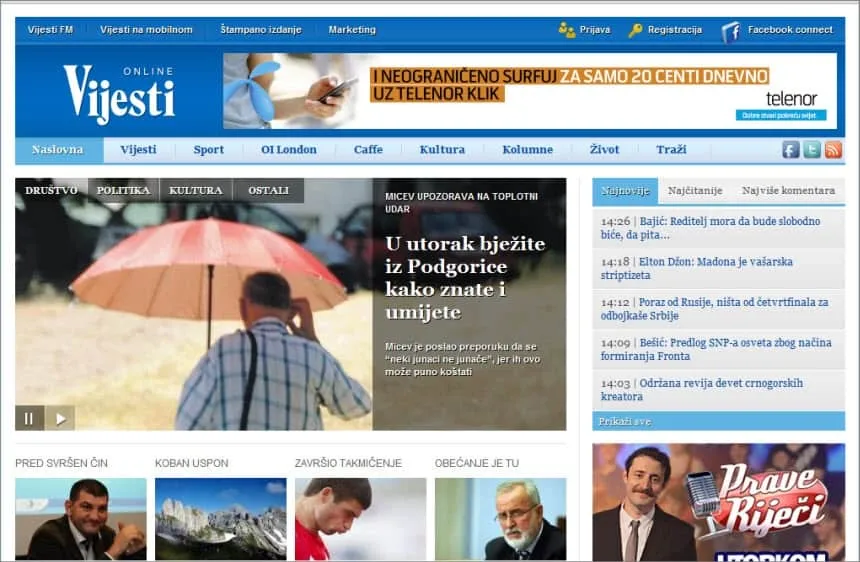This screenshot has width=860, height=562.
Task: Open news Bešić: Predlog SNP-a osveta
Action: 718,350
